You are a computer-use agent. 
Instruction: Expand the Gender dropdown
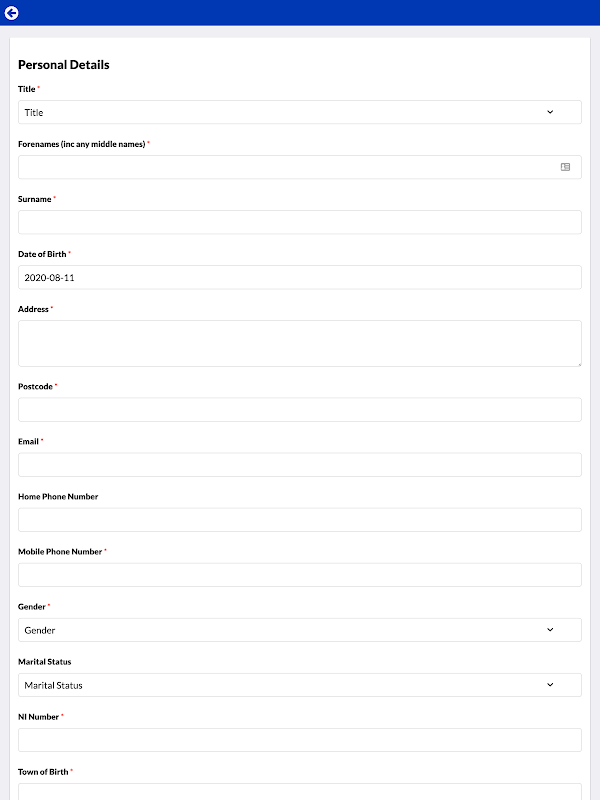tap(300, 630)
